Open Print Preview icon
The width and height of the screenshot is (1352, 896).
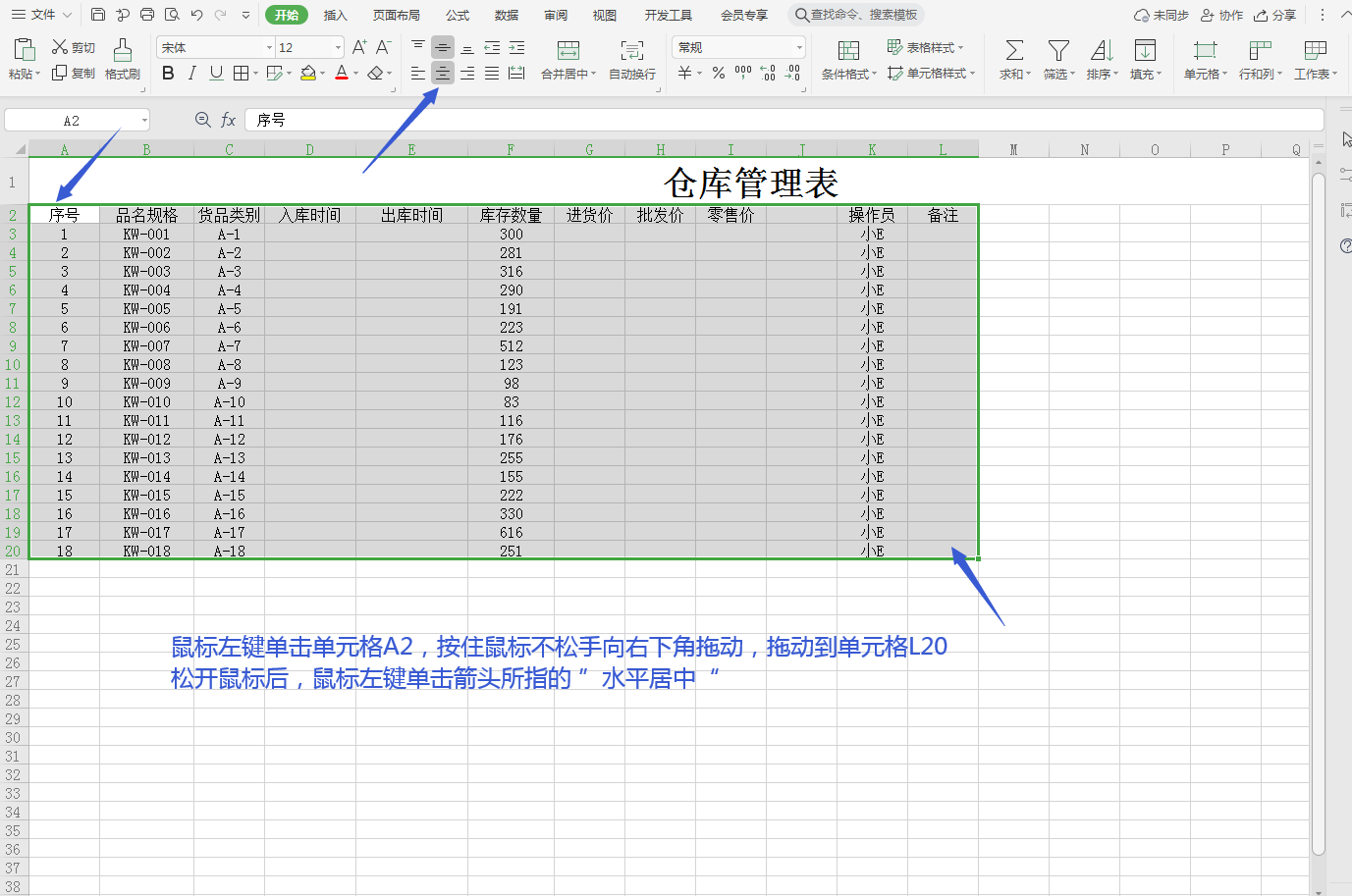pos(172,15)
